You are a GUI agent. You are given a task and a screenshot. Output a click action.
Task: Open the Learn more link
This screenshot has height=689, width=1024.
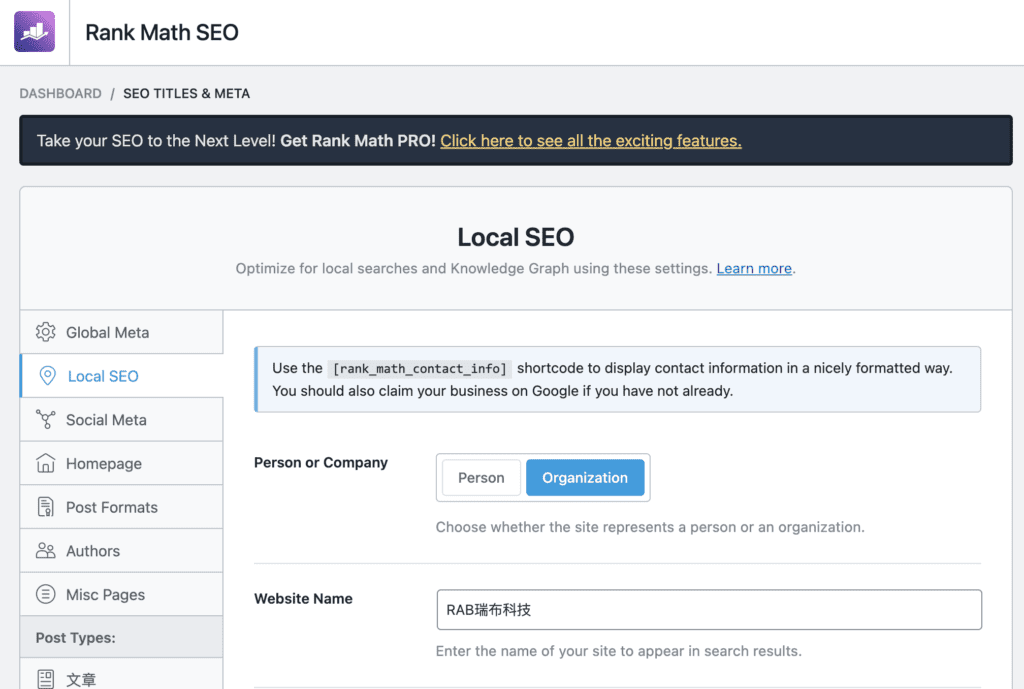tap(753, 268)
